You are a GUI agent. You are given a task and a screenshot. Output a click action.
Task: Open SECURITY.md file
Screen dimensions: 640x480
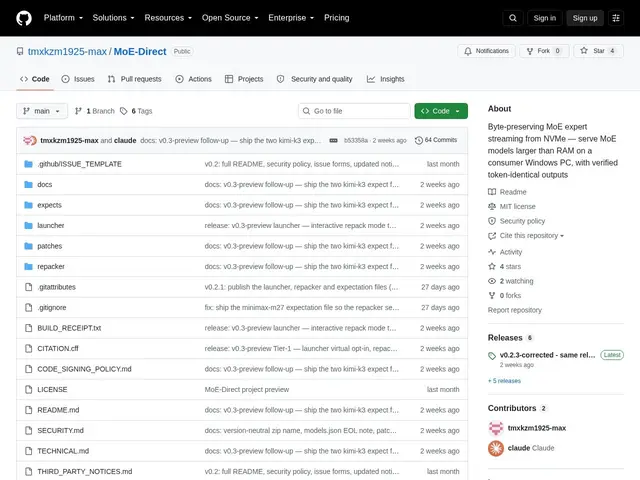click(60, 431)
